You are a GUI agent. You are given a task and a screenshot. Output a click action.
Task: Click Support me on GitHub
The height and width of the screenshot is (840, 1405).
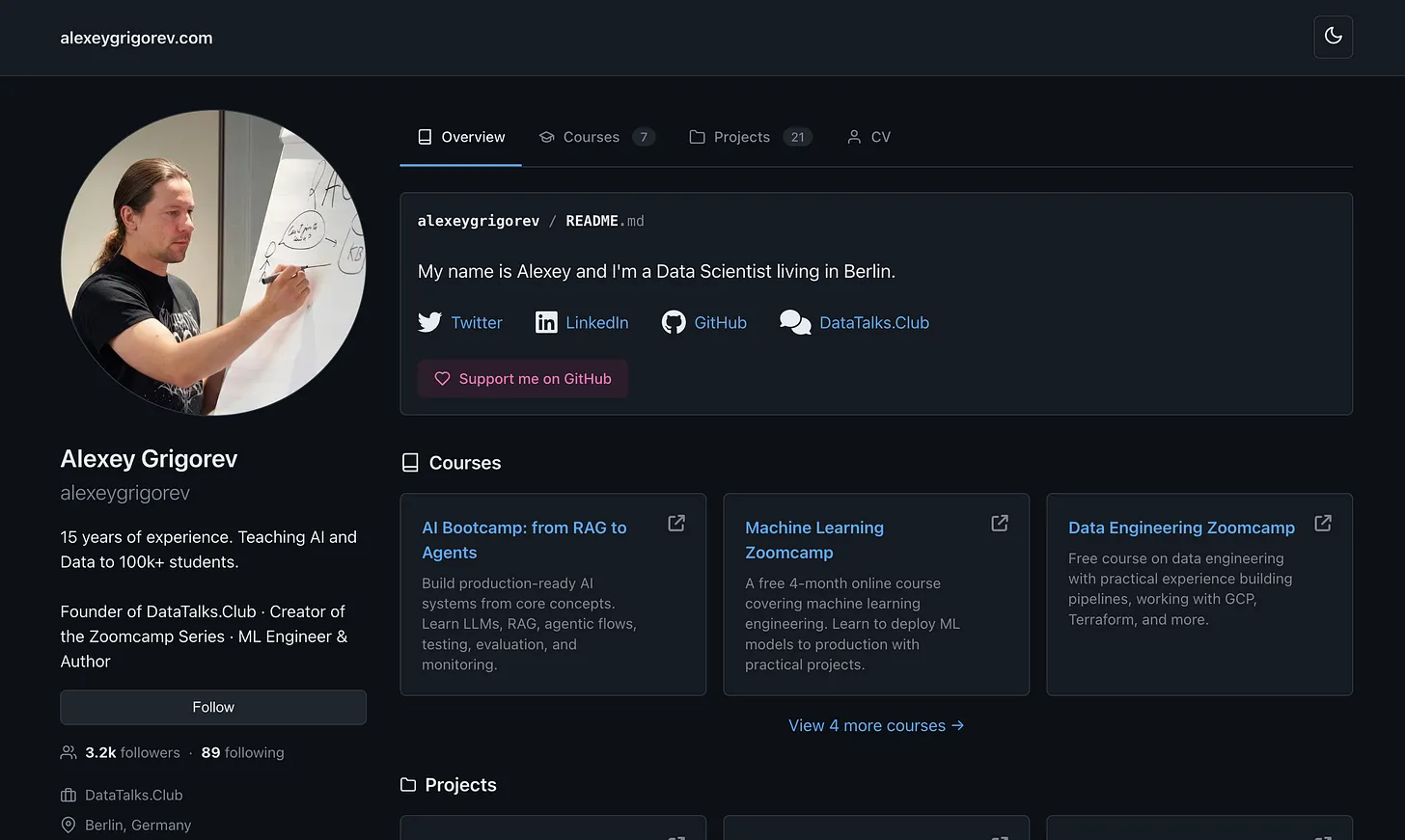(522, 378)
